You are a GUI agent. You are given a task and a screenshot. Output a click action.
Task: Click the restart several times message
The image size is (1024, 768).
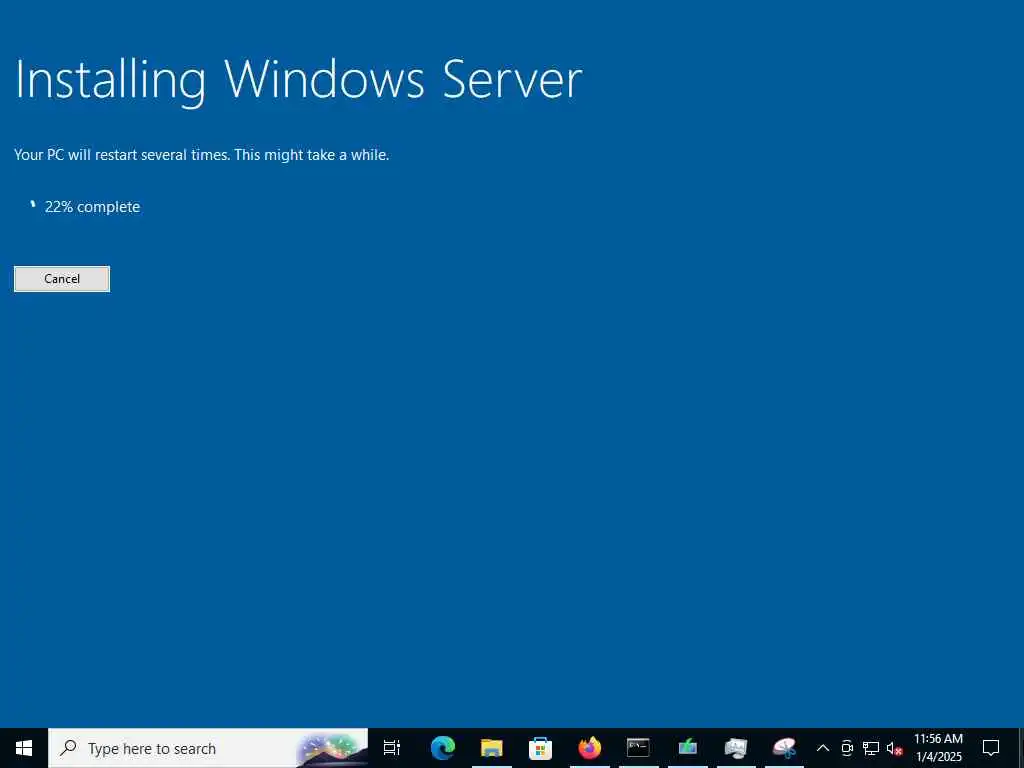[201, 155]
